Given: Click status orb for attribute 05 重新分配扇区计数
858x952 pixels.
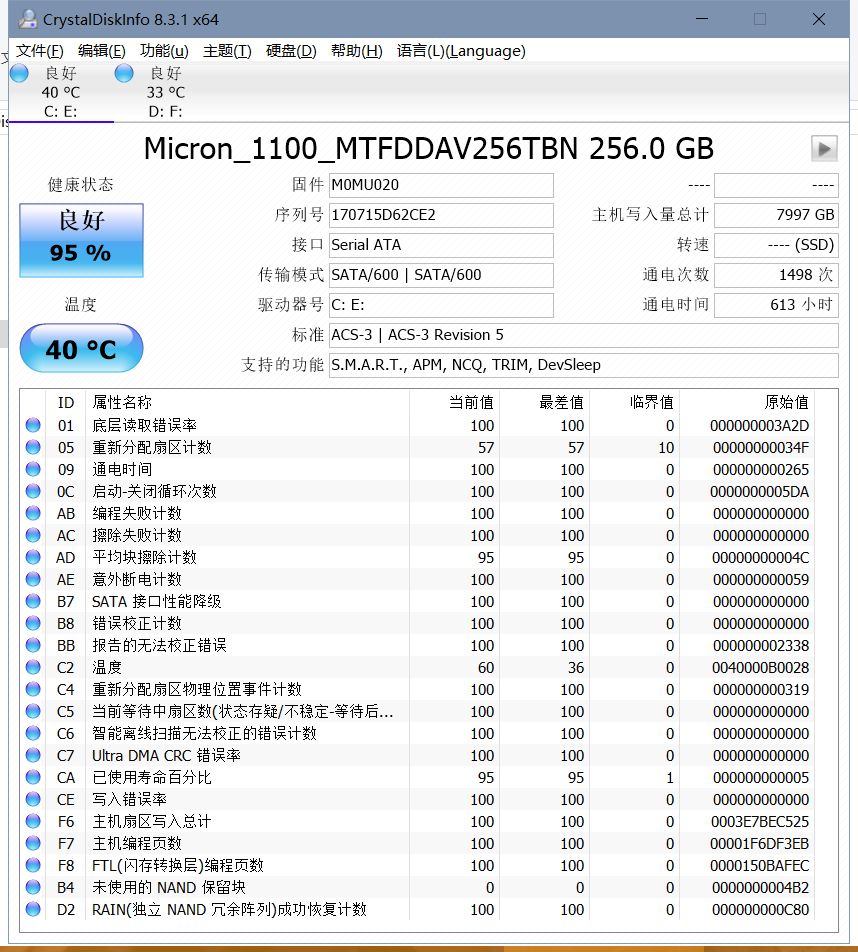Looking at the screenshot, I should (x=33, y=447).
